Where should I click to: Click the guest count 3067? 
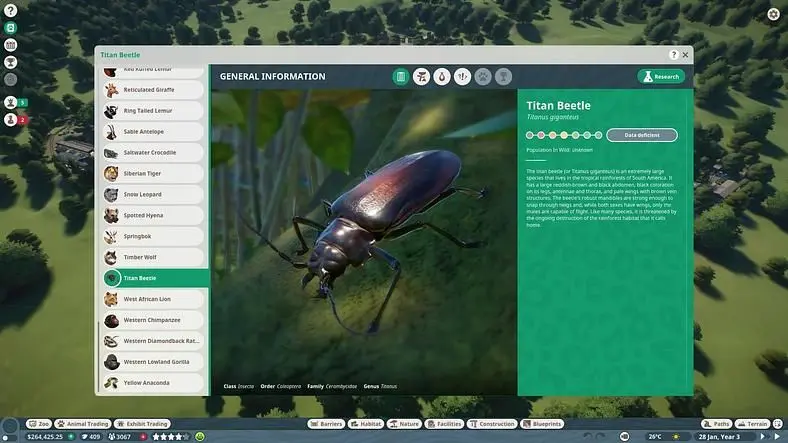tap(120, 437)
